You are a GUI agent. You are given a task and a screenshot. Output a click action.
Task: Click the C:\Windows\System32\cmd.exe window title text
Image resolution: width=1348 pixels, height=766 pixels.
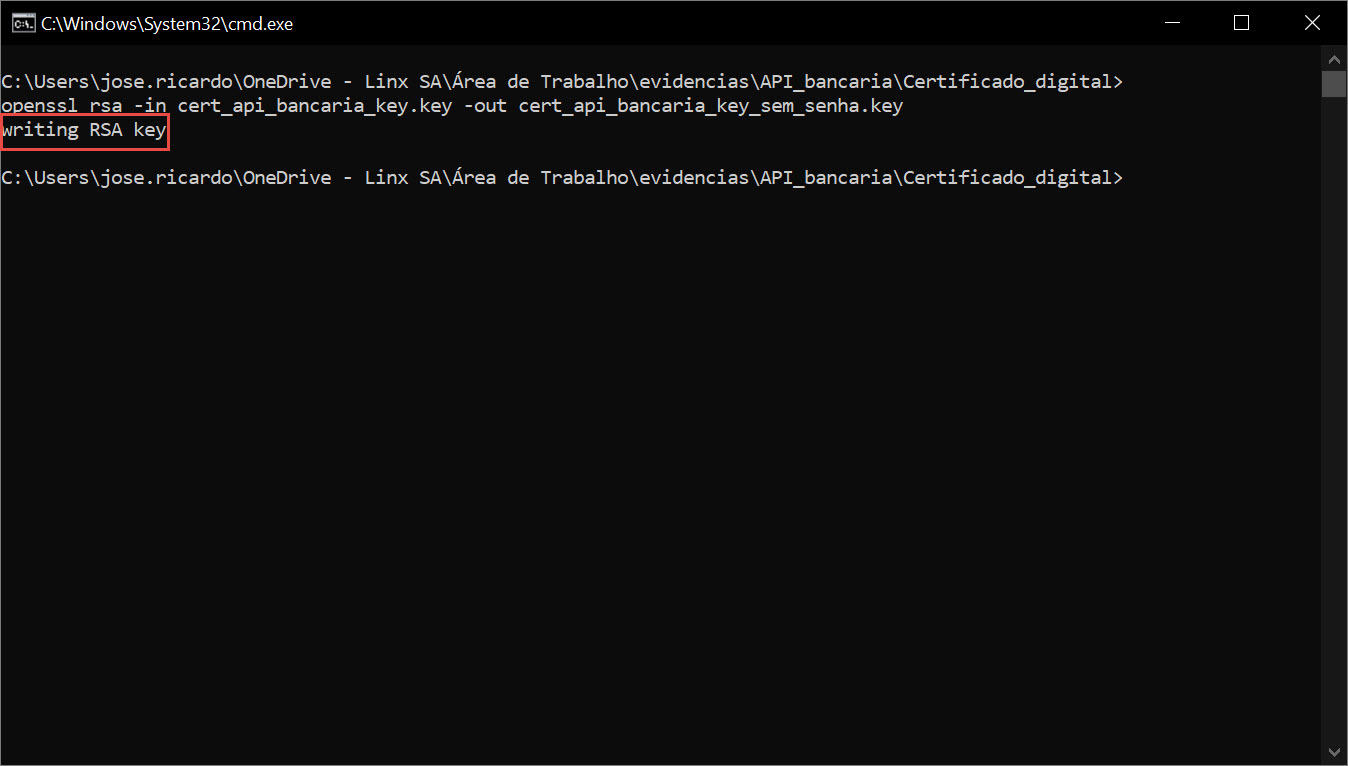(x=167, y=23)
